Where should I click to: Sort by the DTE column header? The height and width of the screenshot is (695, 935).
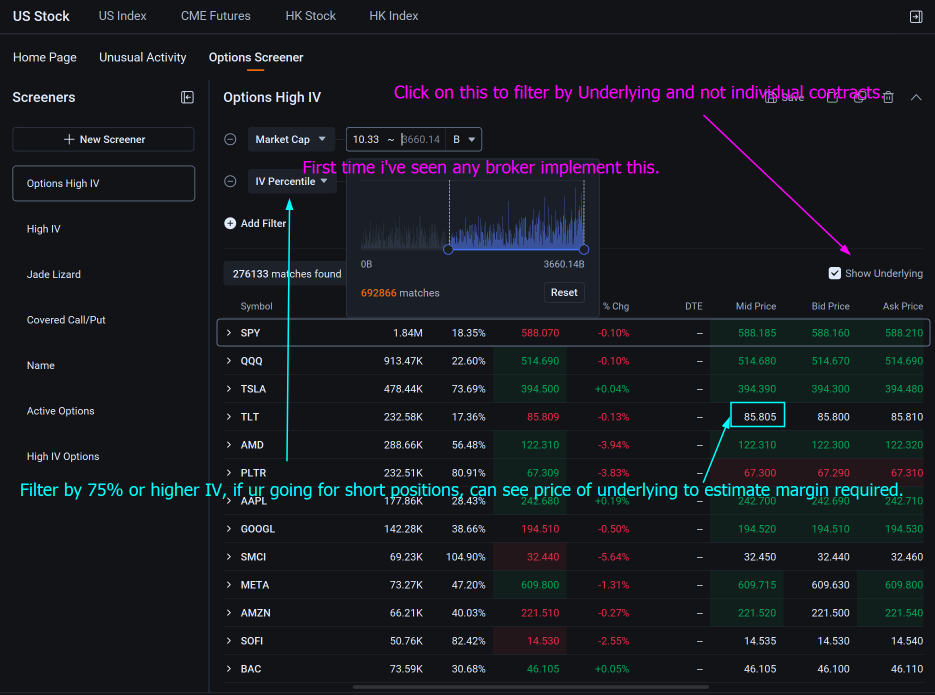point(693,306)
